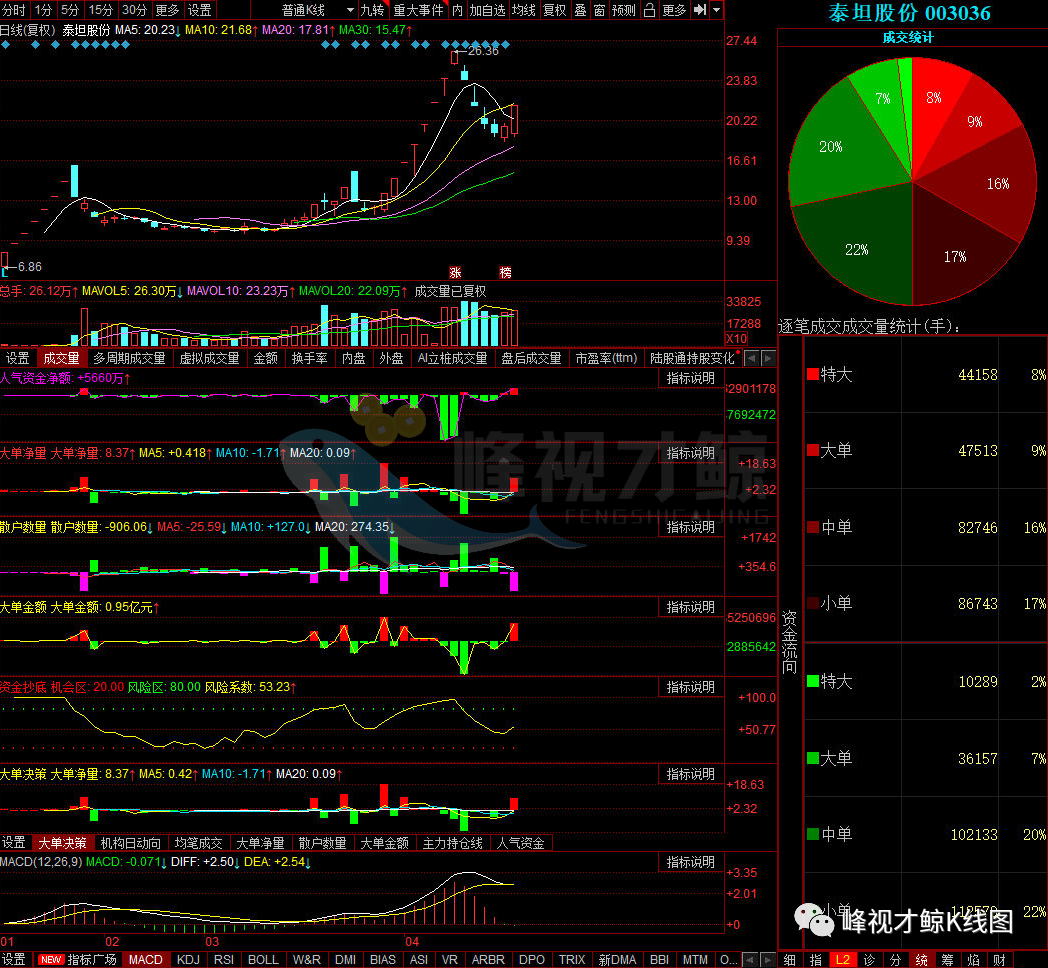The height and width of the screenshot is (968, 1048).
Task: Switch to 5分 period
Action: pyautogui.click(x=70, y=10)
